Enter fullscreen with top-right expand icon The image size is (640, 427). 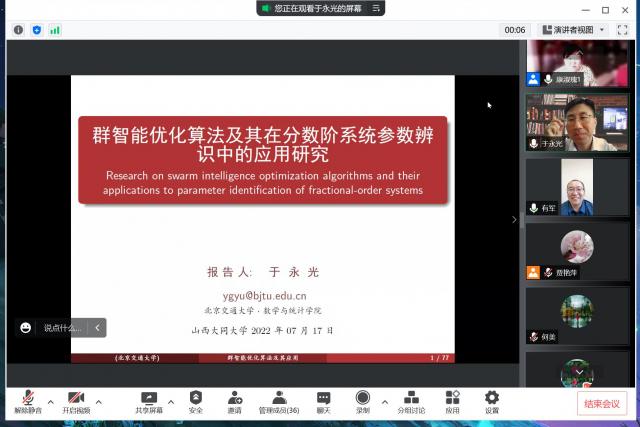click(x=622, y=30)
